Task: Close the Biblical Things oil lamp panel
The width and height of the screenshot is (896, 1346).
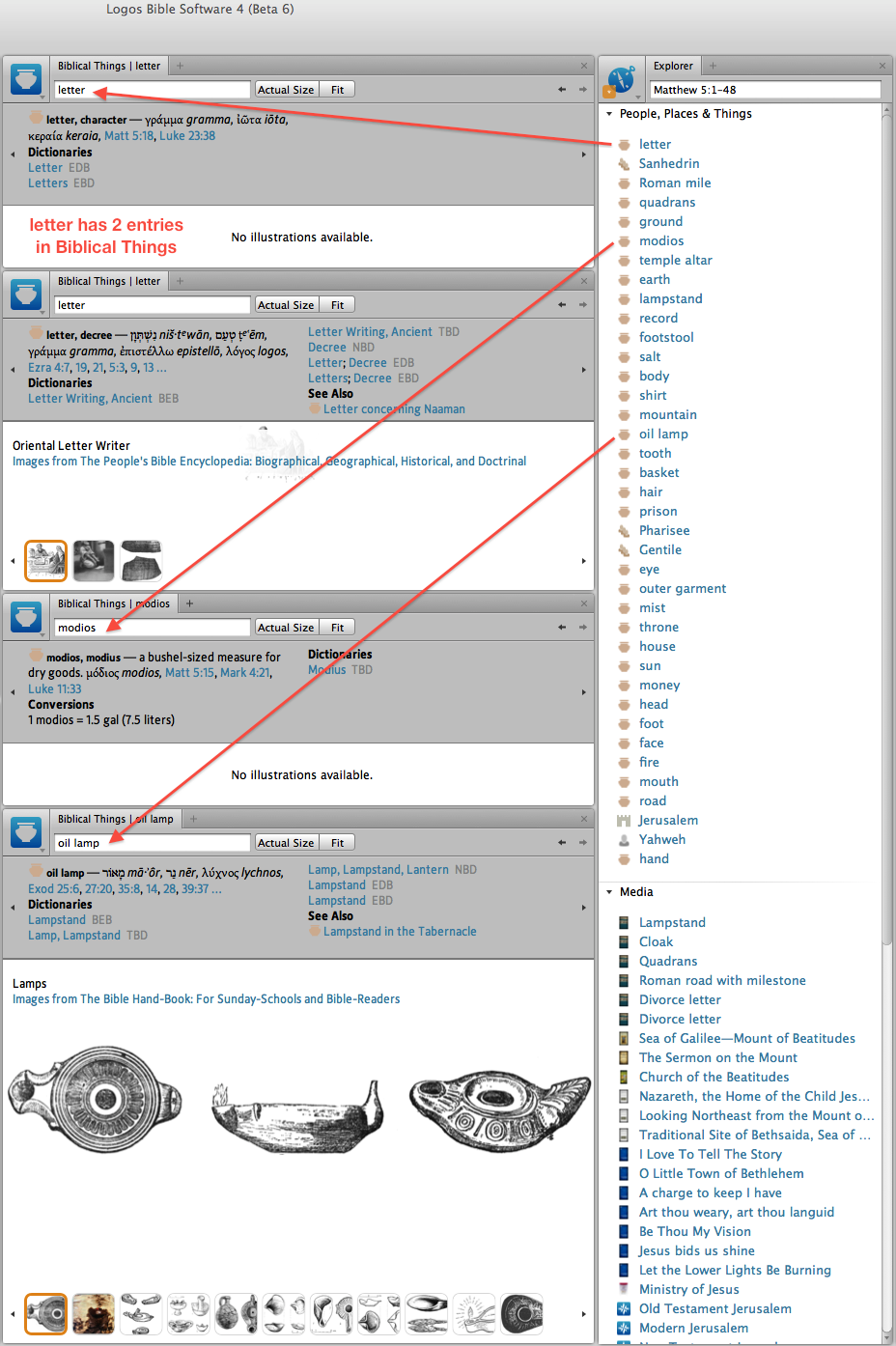Action: click(583, 819)
